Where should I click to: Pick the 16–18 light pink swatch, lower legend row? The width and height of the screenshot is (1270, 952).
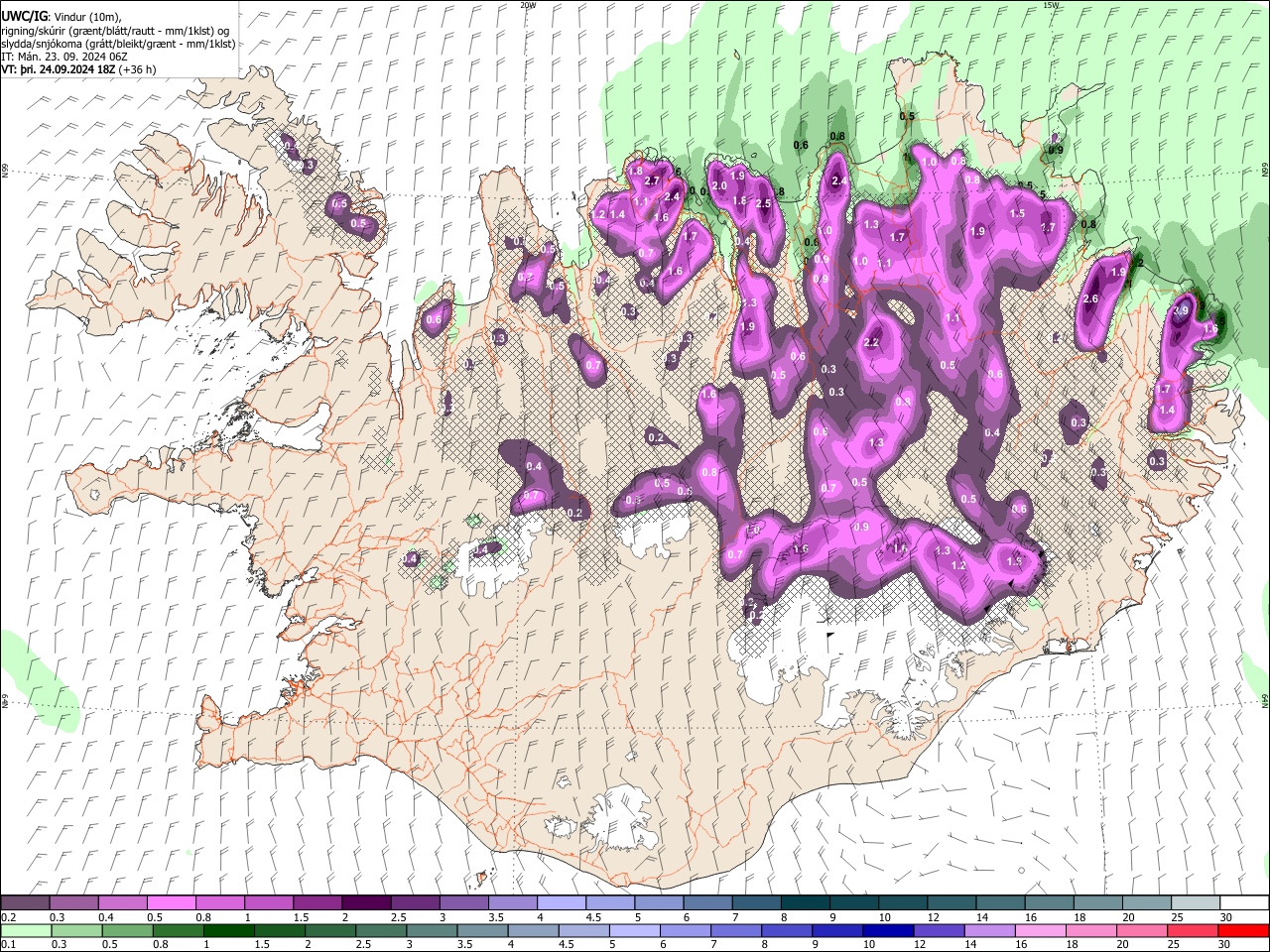pos(1041,930)
